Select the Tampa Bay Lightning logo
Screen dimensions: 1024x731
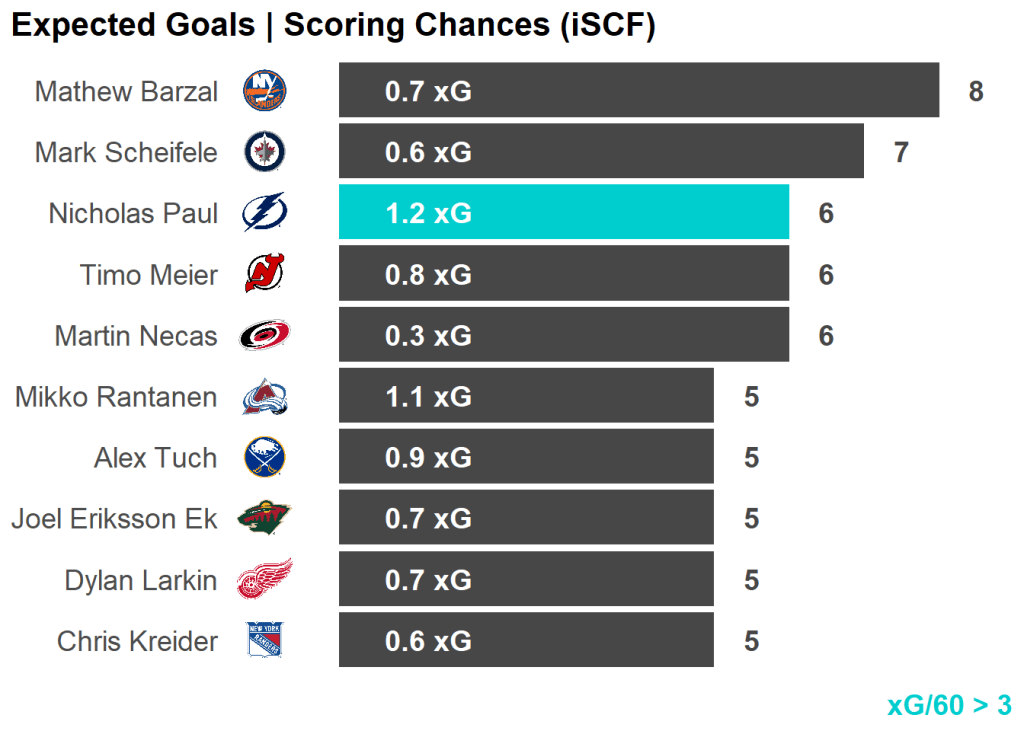point(265,213)
